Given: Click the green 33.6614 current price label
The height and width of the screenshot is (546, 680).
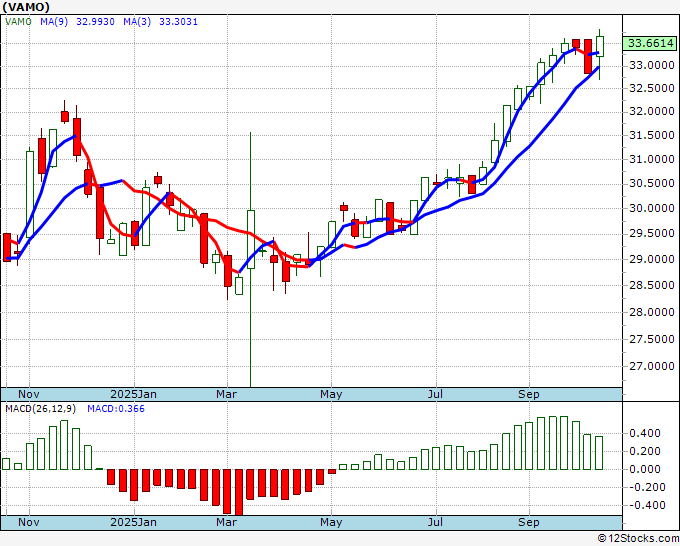Looking at the screenshot, I should click(x=649, y=43).
